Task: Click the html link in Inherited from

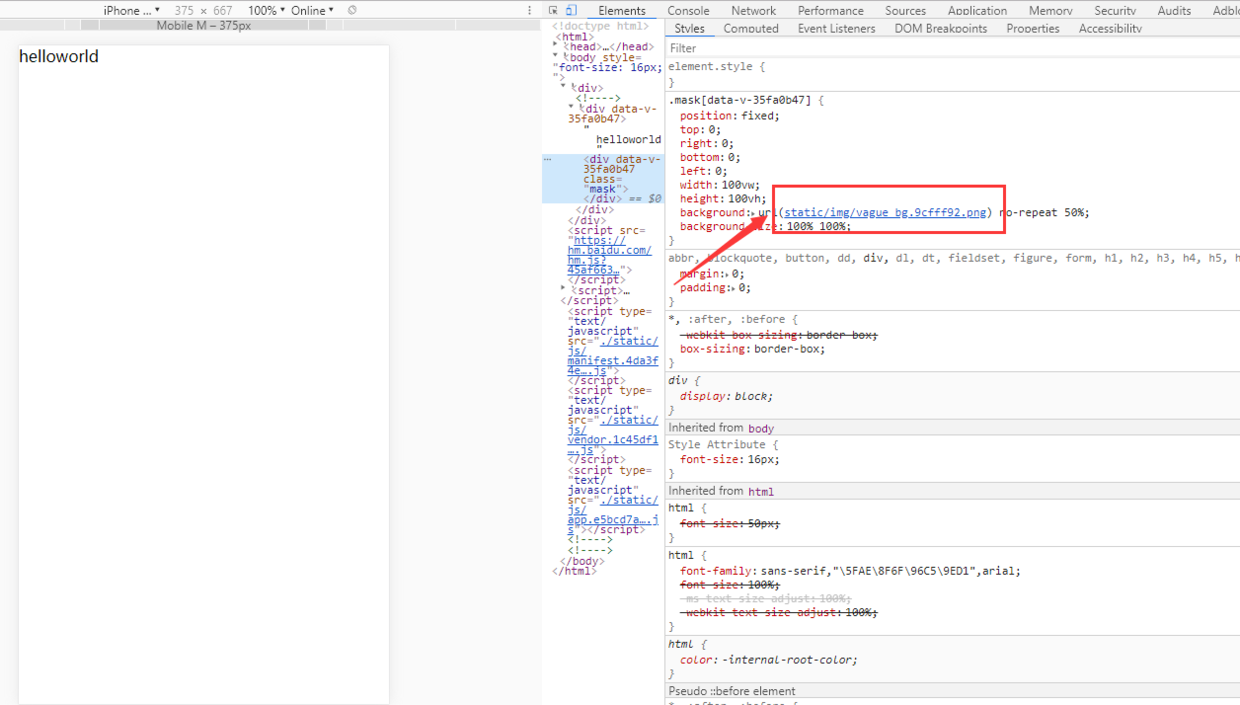Action: coord(760,491)
